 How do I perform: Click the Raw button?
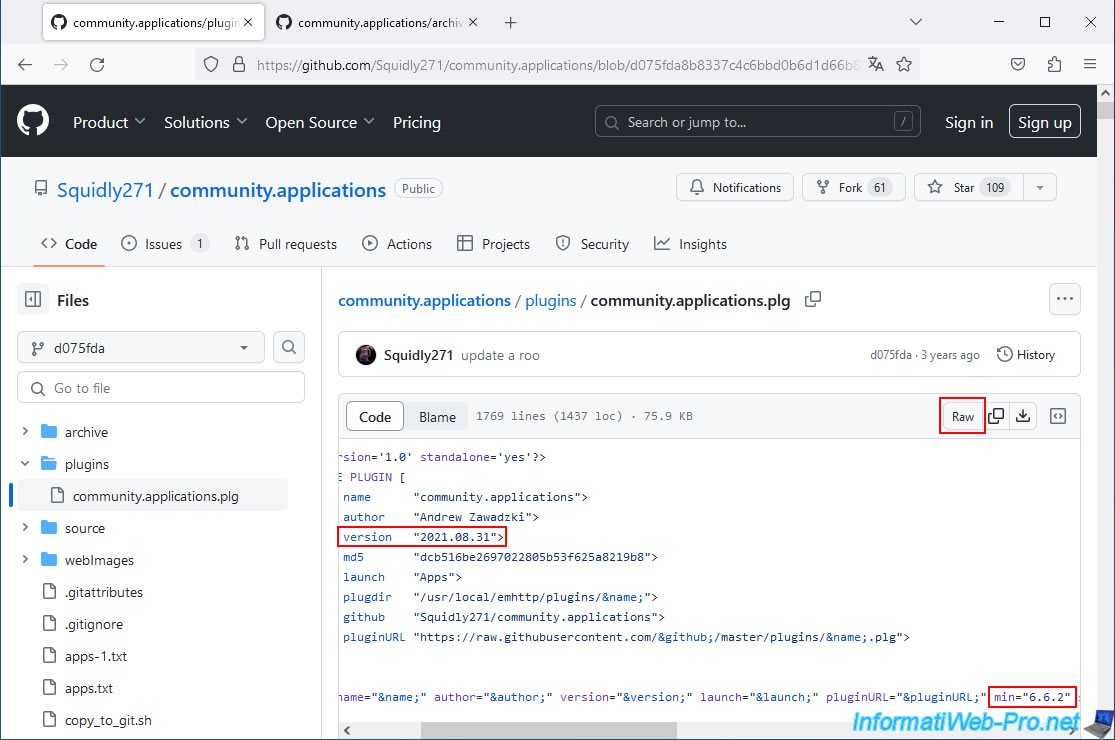pos(962,417)
